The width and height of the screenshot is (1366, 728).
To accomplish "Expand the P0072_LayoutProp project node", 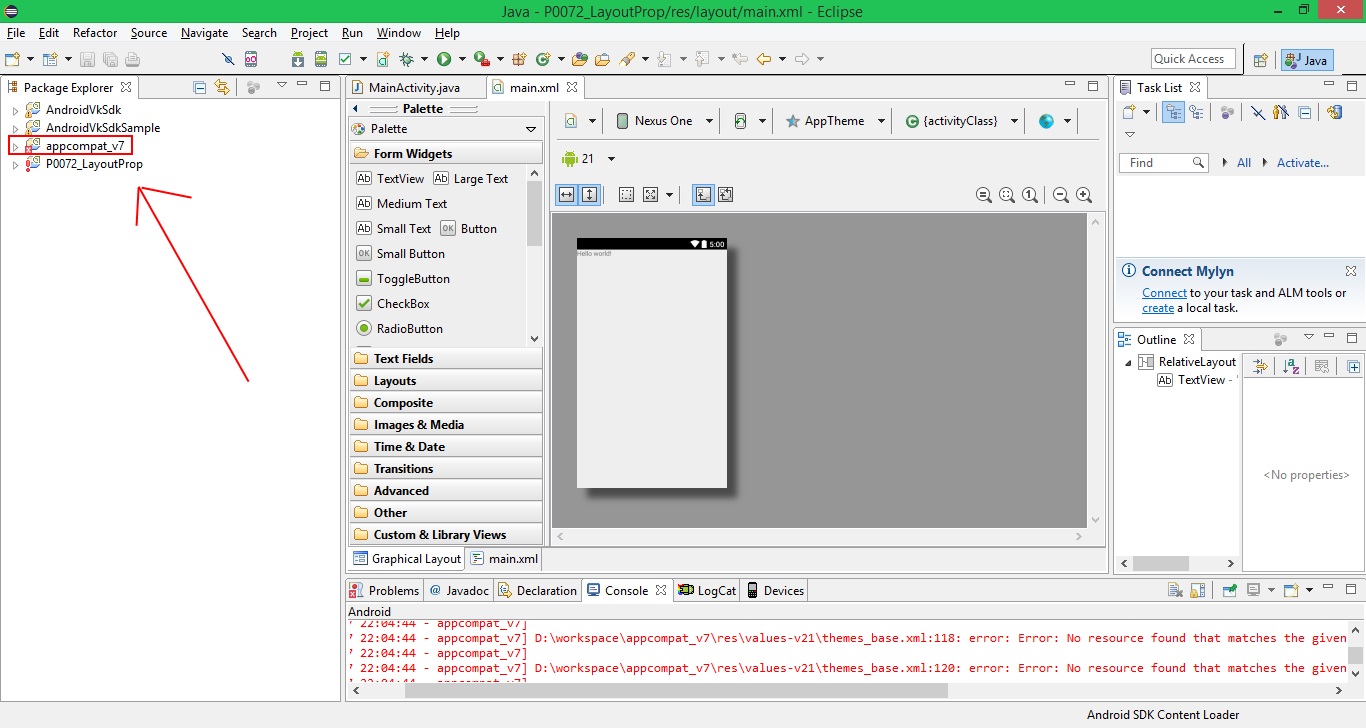I will (15, 165).
